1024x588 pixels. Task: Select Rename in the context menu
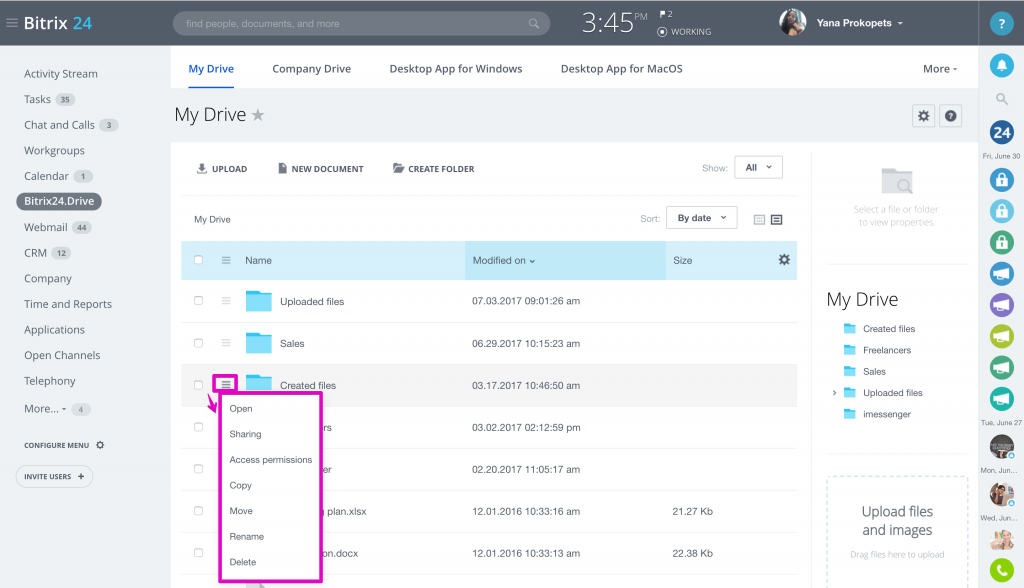247,536
